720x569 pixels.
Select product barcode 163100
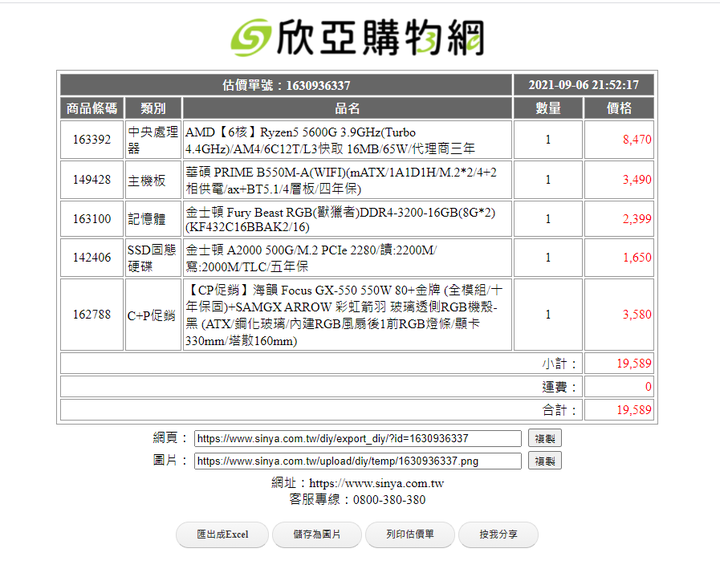pyautogui.click(x=92, y=219)
